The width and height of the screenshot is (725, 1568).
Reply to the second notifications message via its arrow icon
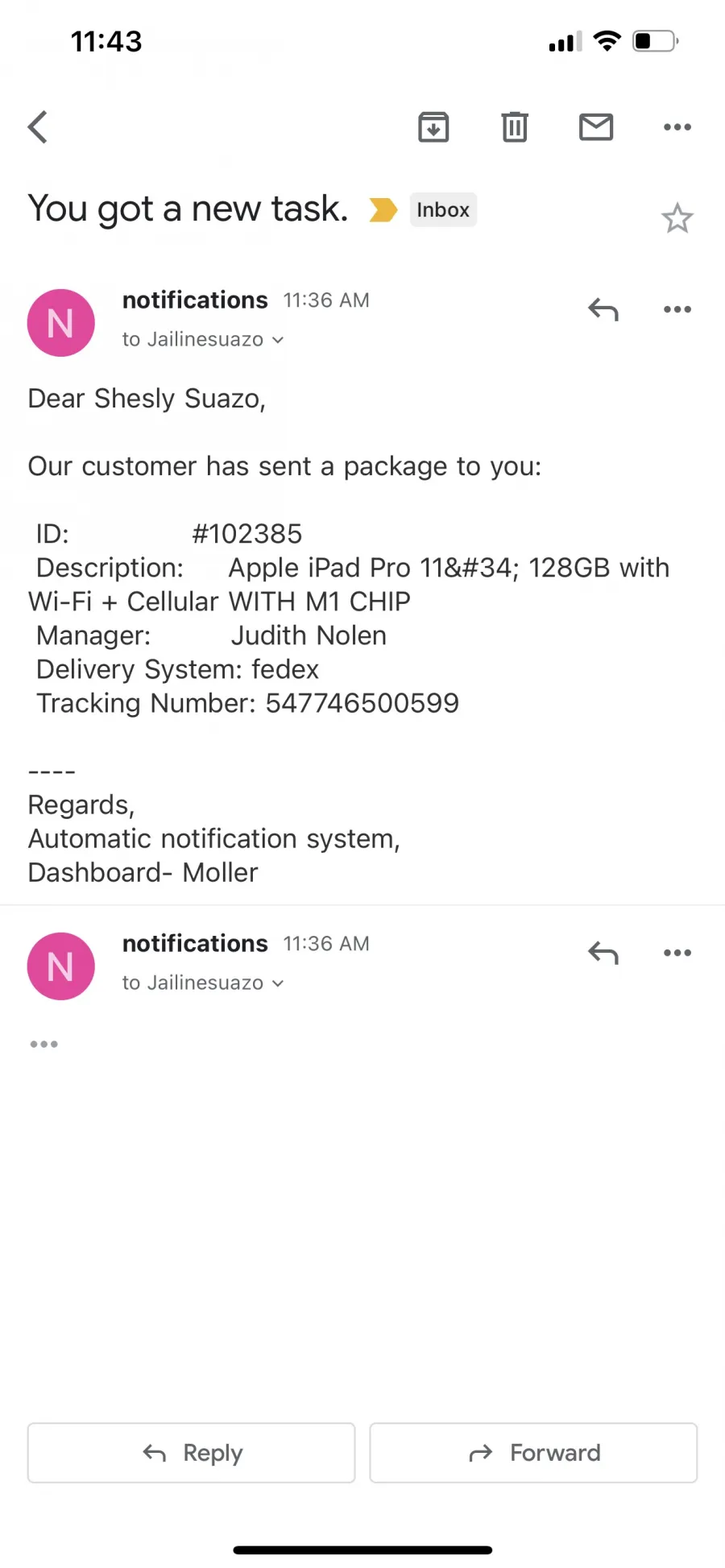pyautogui.click(x=603, y=953)
